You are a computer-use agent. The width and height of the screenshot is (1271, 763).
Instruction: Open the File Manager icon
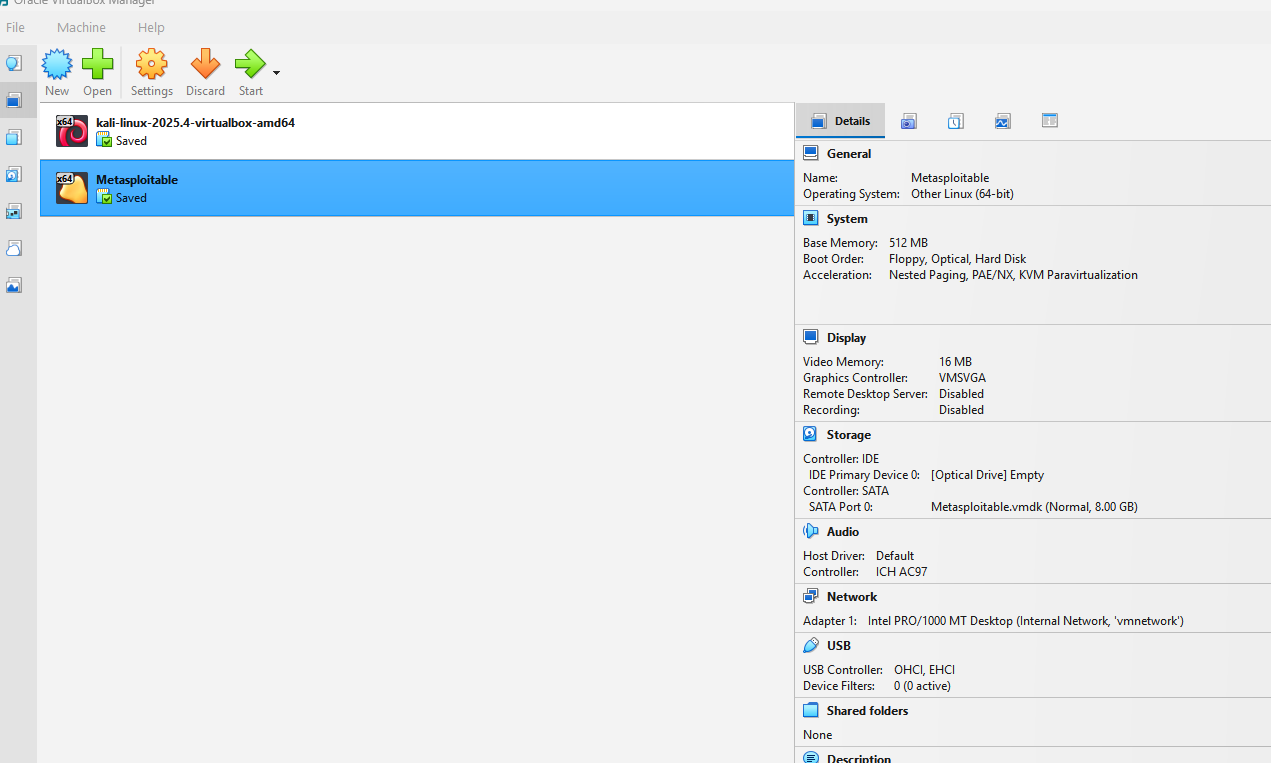pyautogui.click(x=1049, y=120)
